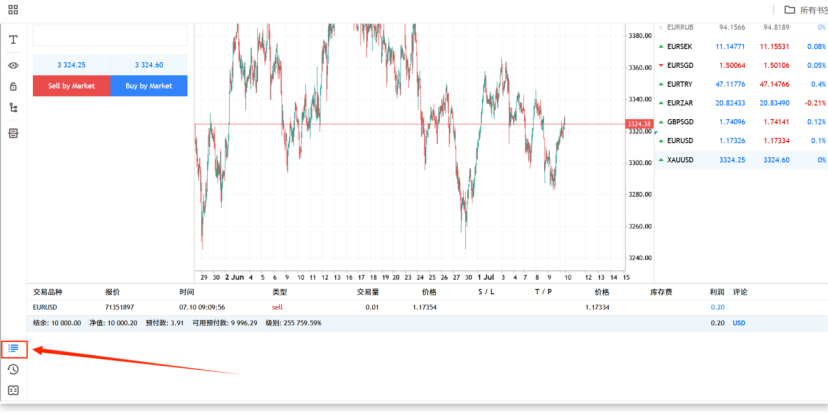This screenshot has width=828, height=413.
Task: Open the object tree icon
Action: point(13,108)
